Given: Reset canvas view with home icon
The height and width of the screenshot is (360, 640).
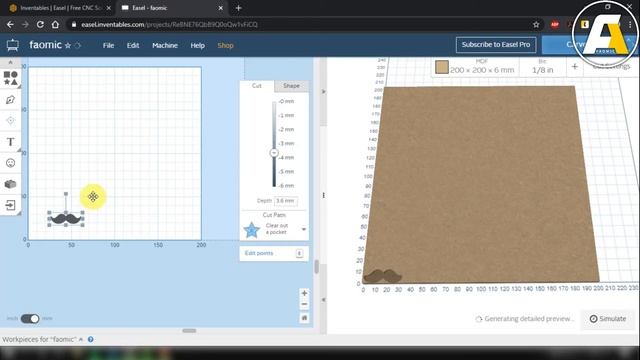Looking at the screenshot, I should tap(304, 318).
